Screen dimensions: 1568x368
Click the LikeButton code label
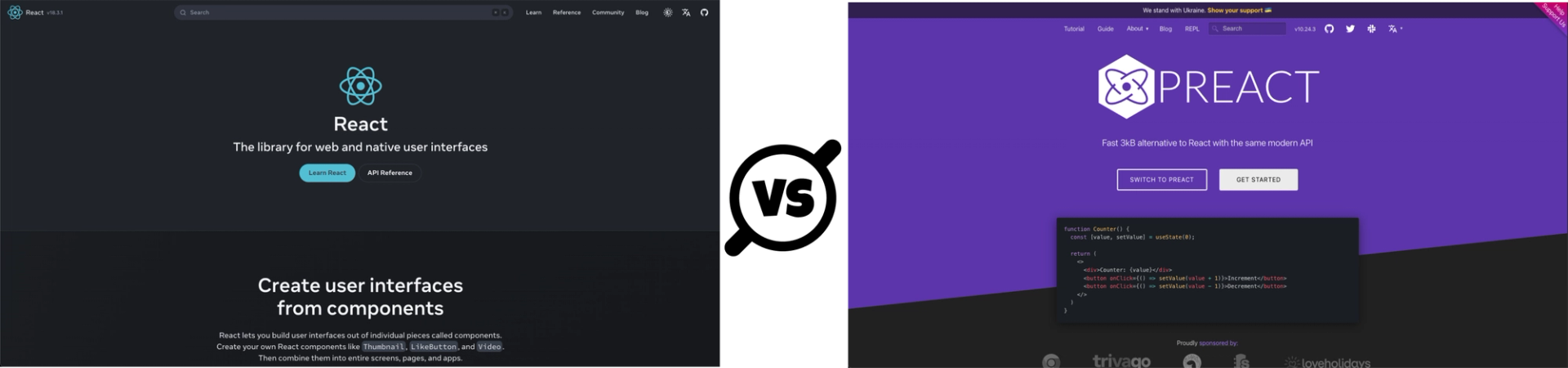(434, 347)
